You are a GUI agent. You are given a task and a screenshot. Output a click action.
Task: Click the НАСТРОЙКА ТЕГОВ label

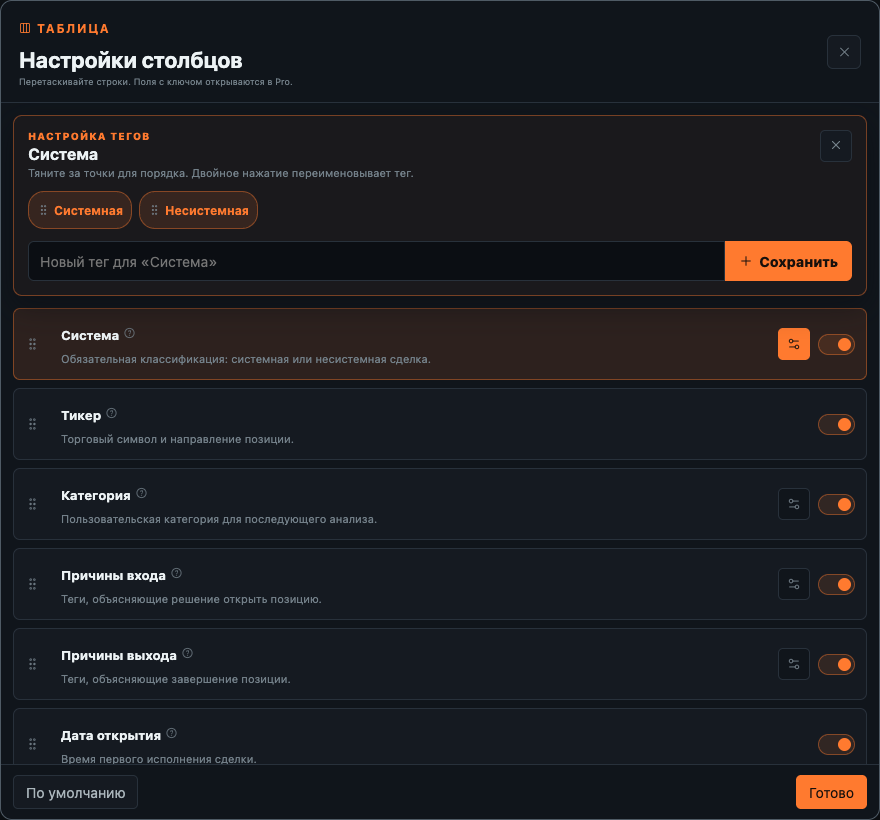(x=89, y=136)
